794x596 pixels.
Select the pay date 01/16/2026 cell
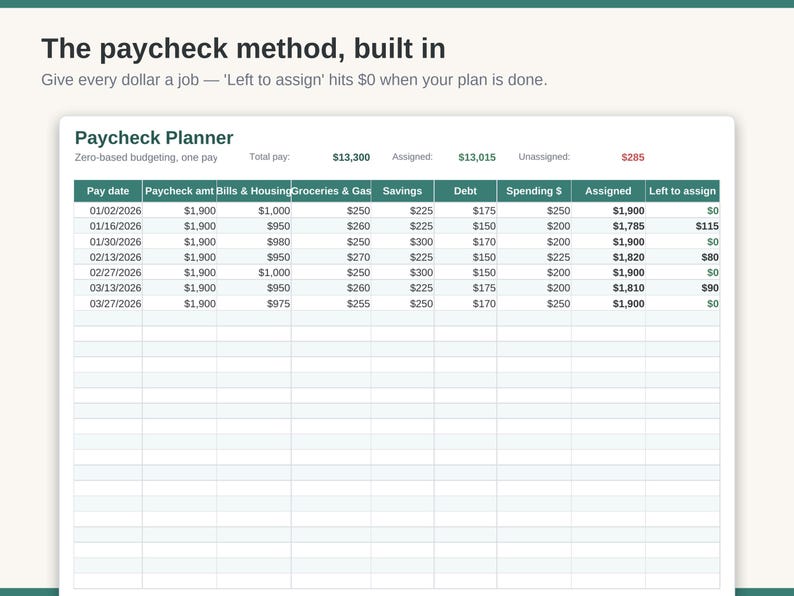108,226
